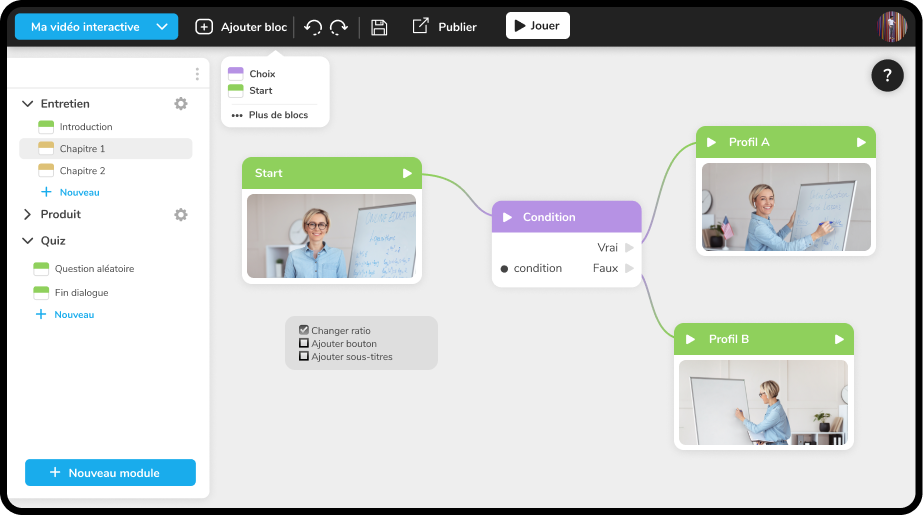Select the Start block green header
This screenshot has height=515, width=923.
click(x=332, y=173)
